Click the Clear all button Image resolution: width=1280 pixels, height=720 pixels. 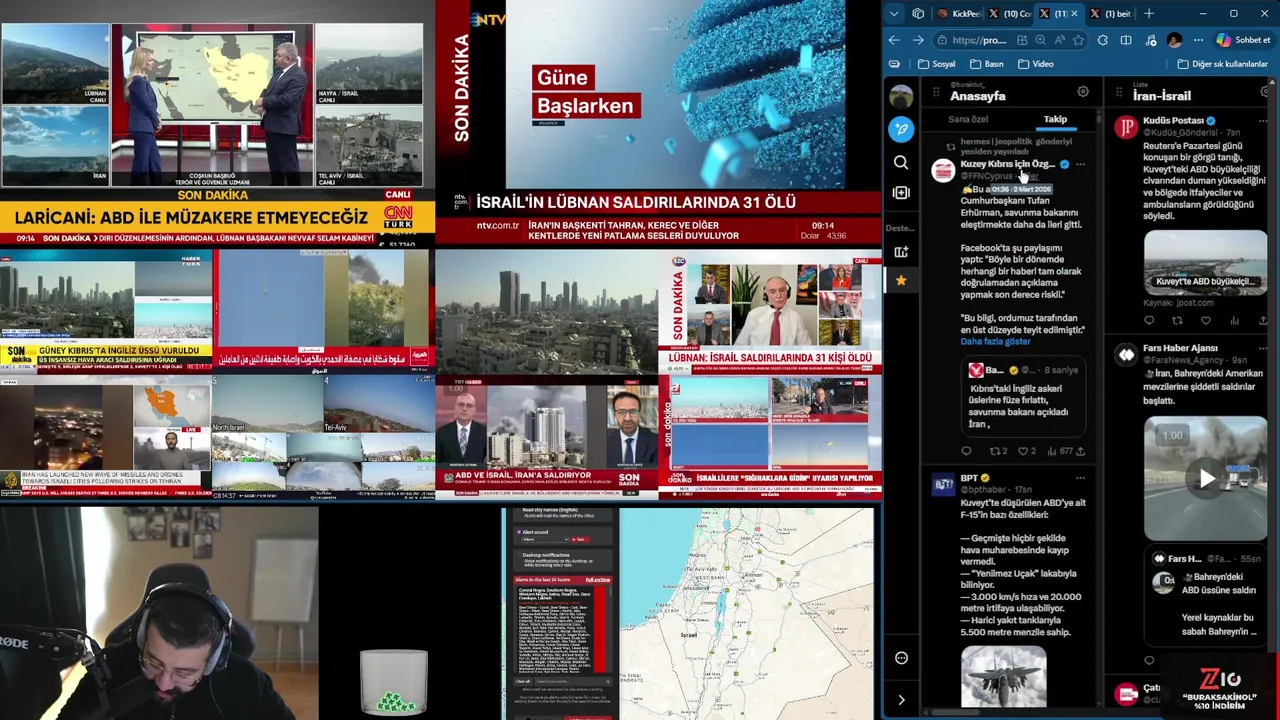[x=523, y=681]
